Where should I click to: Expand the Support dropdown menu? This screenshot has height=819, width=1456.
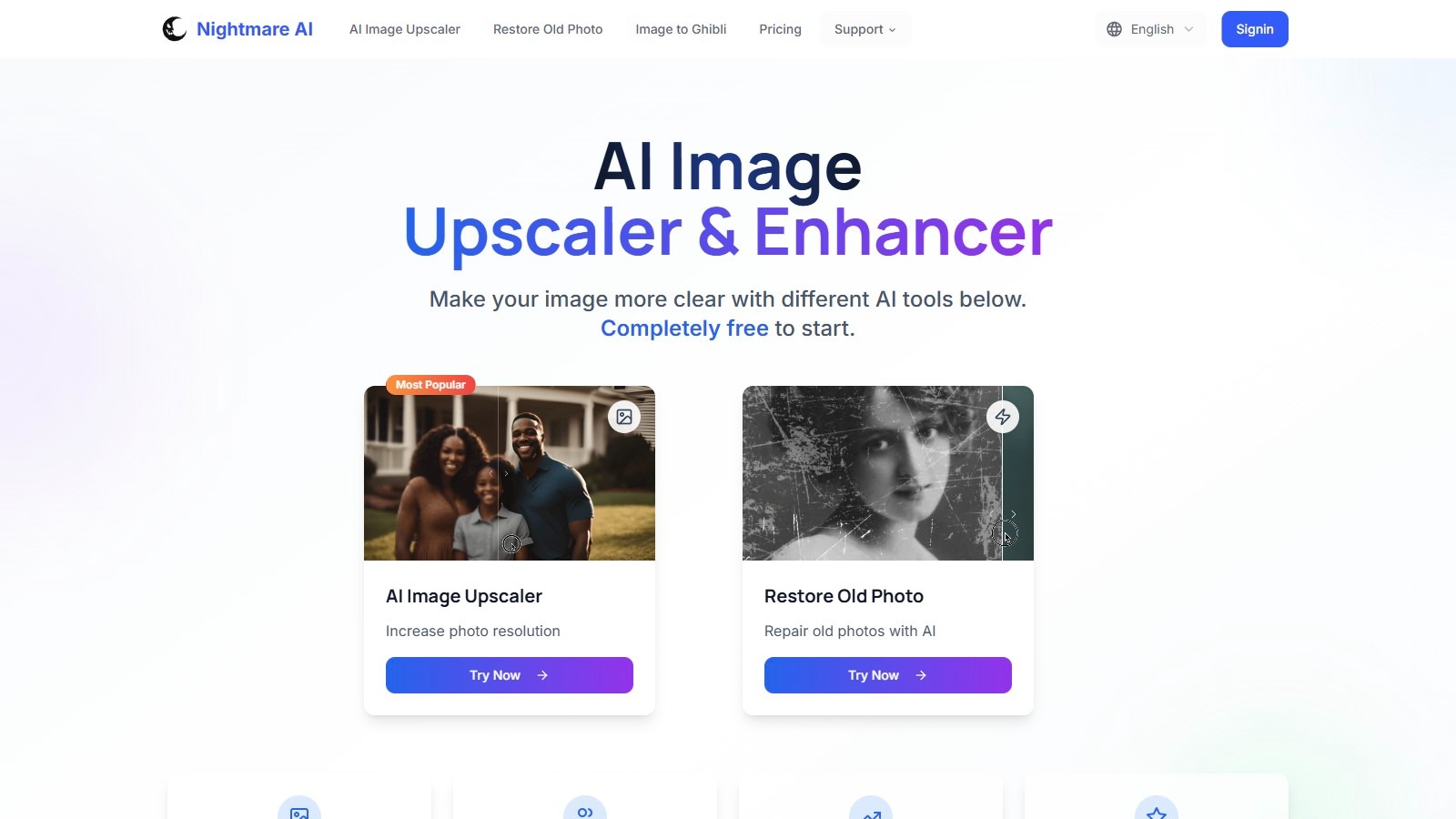(865, 29)
